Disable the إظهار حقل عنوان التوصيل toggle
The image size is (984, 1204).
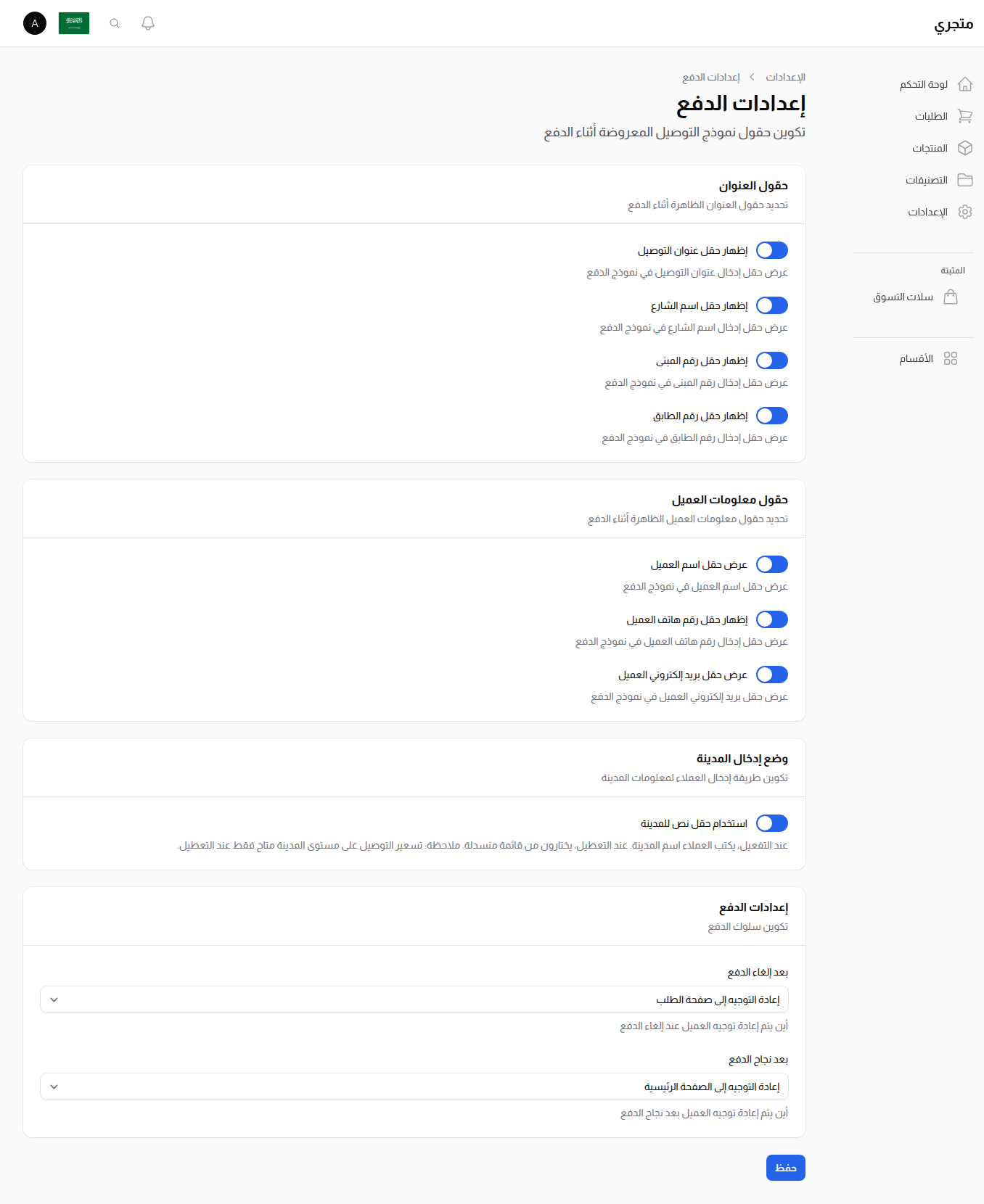tap(771, 250)
